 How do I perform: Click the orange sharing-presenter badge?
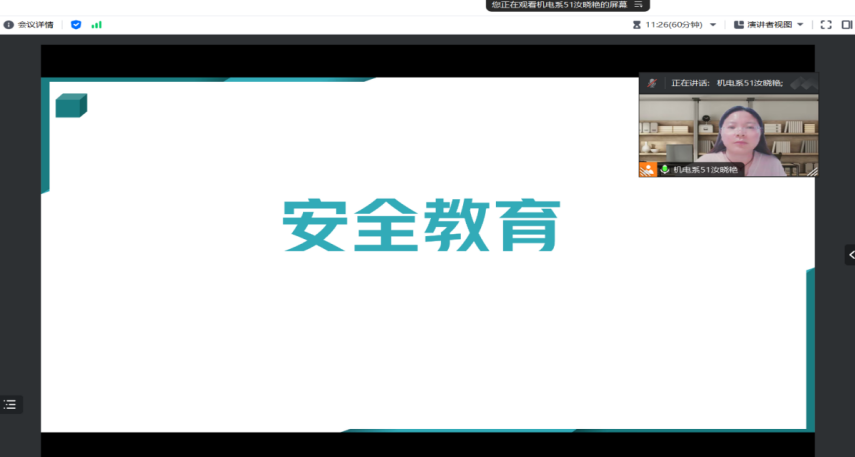point(647,169)
